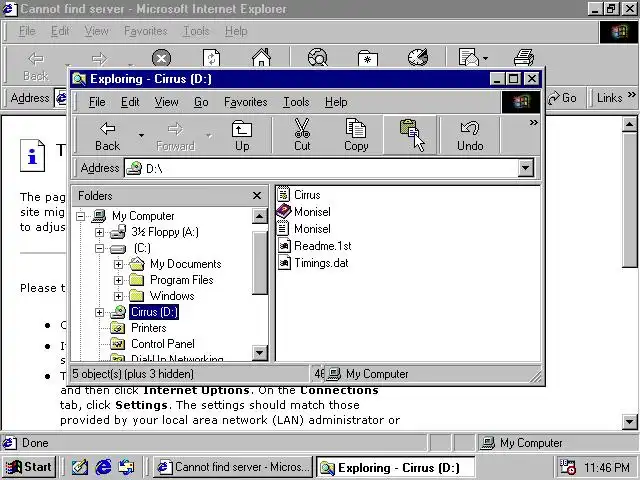
Task: Click the Start button
Action: pyautogui.click(x=29, y=467)
